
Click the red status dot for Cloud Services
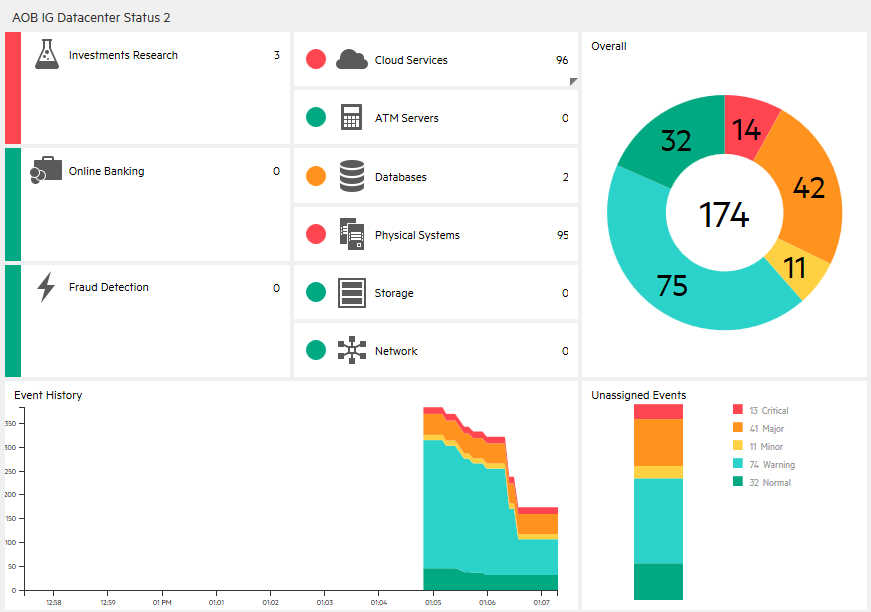click(316, 59)
